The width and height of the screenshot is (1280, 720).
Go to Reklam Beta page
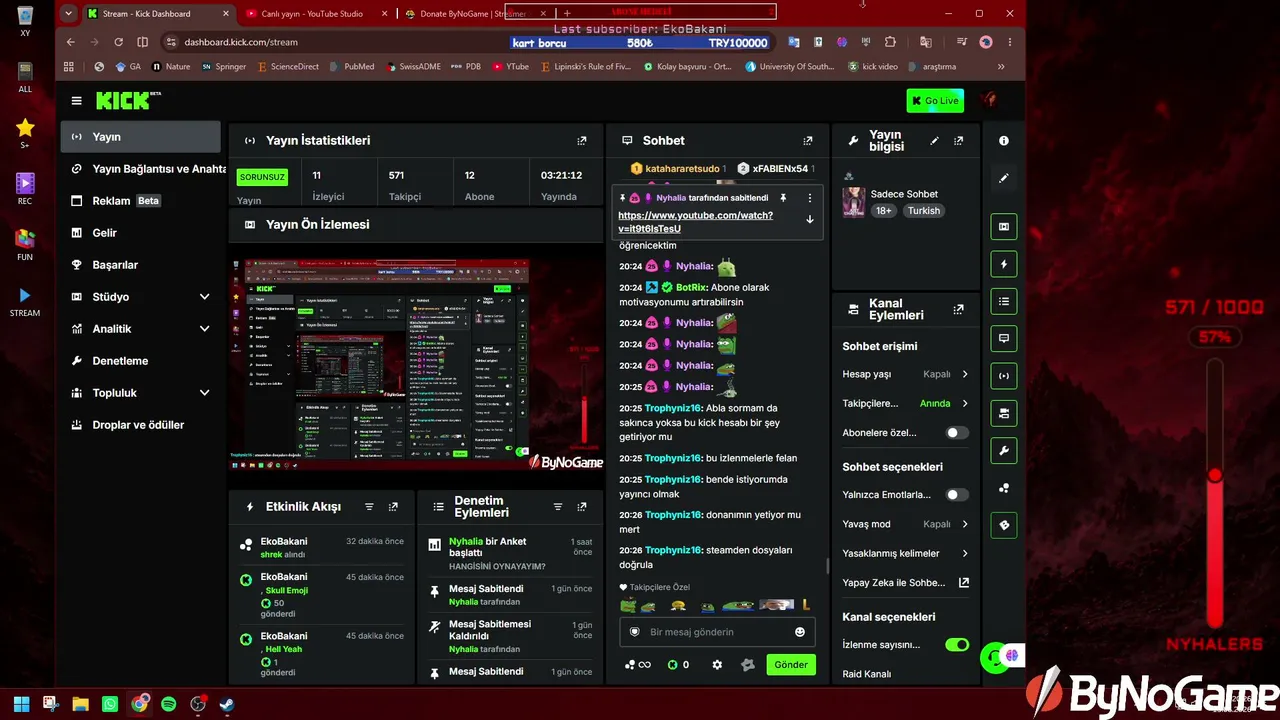pyautogui.click(x=140, y=201)
